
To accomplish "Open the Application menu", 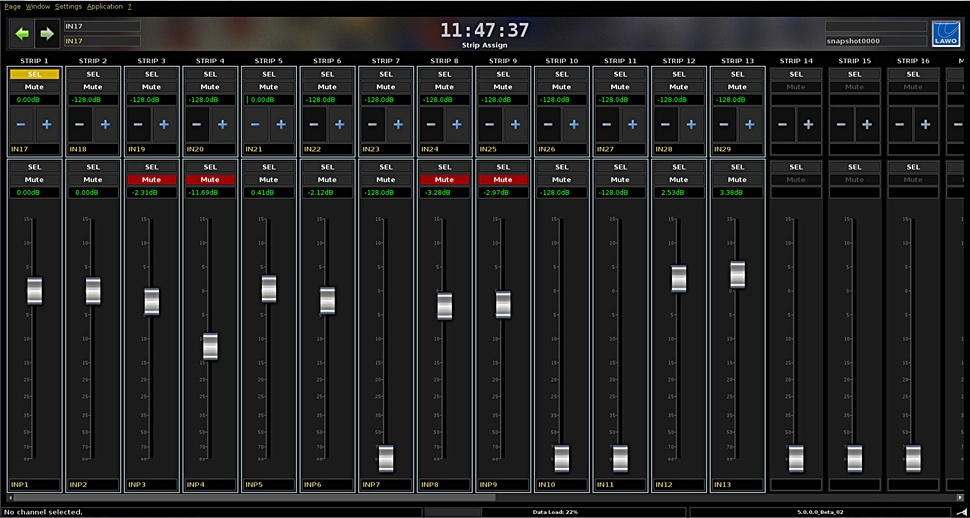I will point(104,6).
